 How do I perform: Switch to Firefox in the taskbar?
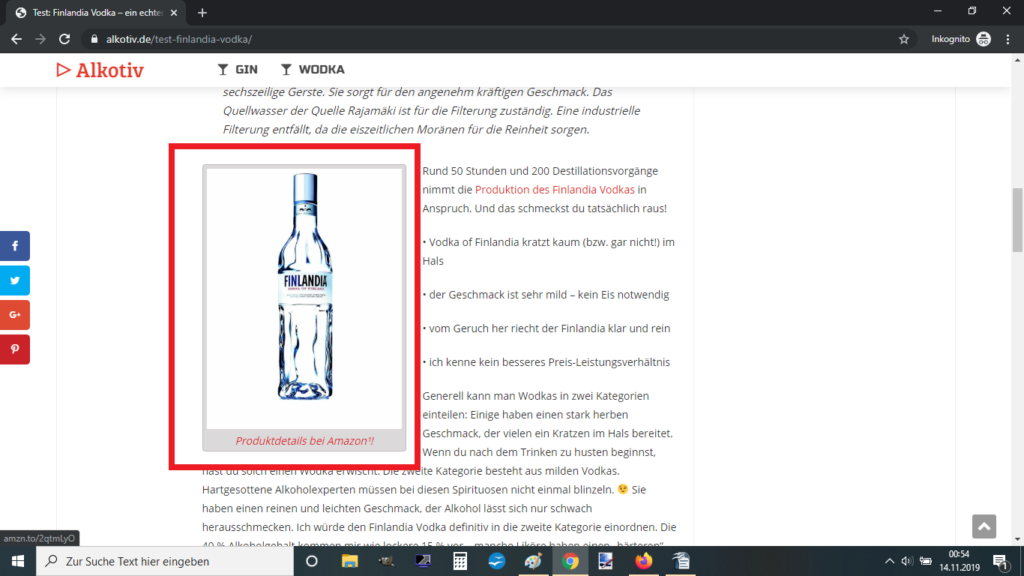click(x=643, y=561)
